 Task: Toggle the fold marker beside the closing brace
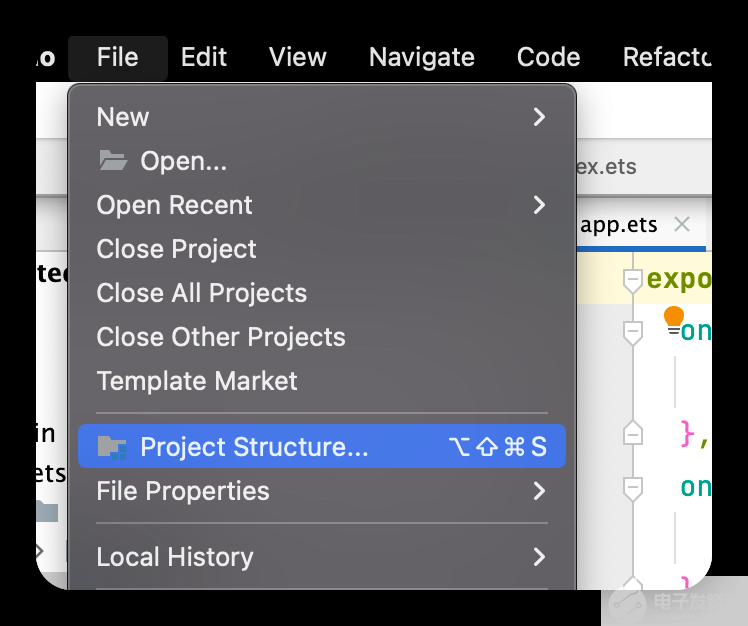pos(632,432)
